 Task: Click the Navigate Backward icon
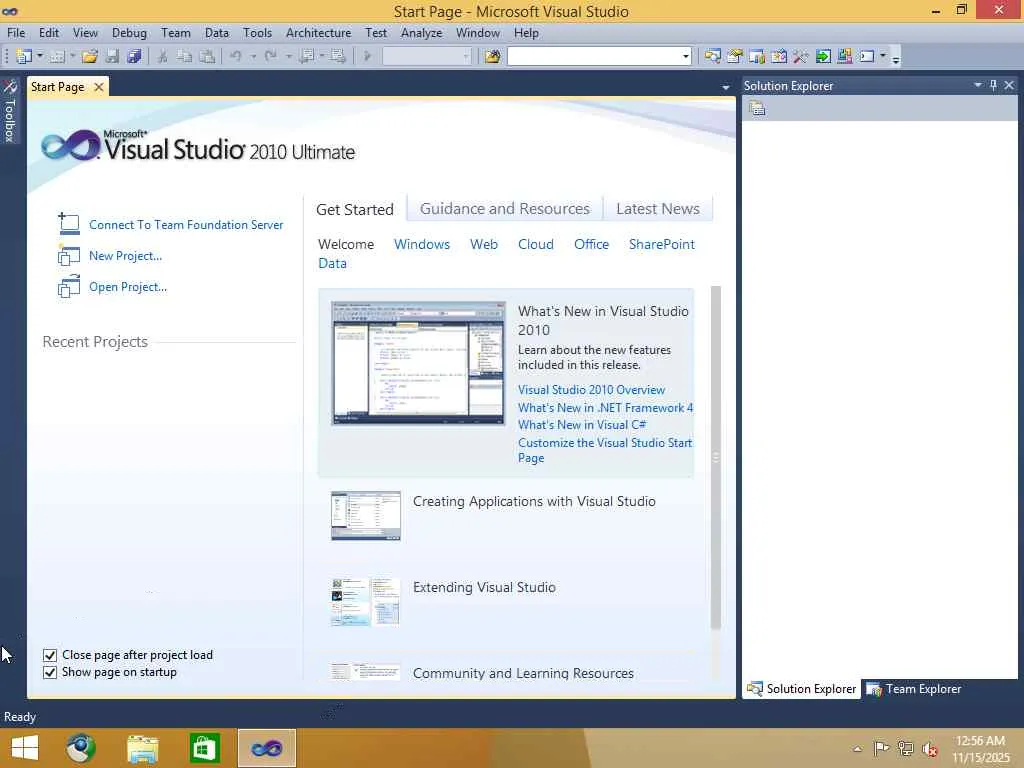(x=306, y=56)
